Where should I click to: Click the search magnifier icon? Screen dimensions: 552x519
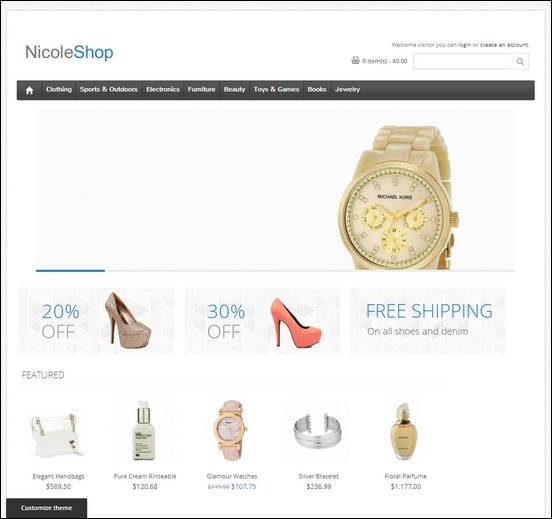coord(520,61)
